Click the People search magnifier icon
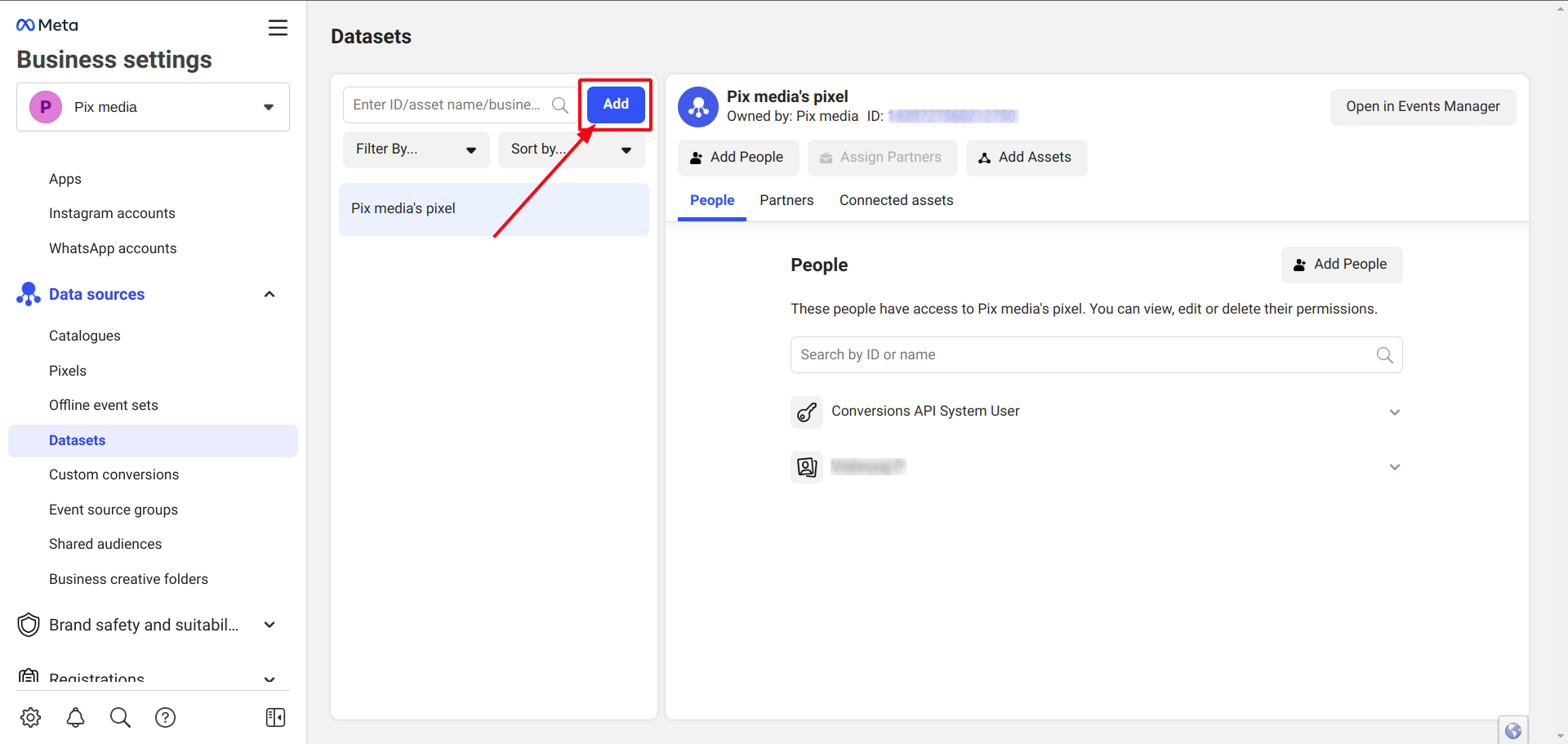1568x744 pixels. (x=1385, y=355)
